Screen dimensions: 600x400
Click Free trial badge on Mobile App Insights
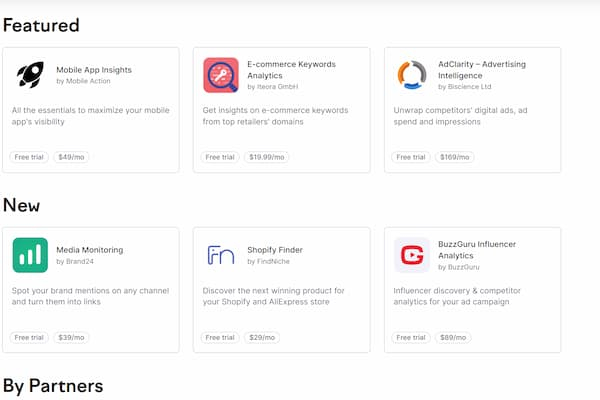click(x=29, y=157)
